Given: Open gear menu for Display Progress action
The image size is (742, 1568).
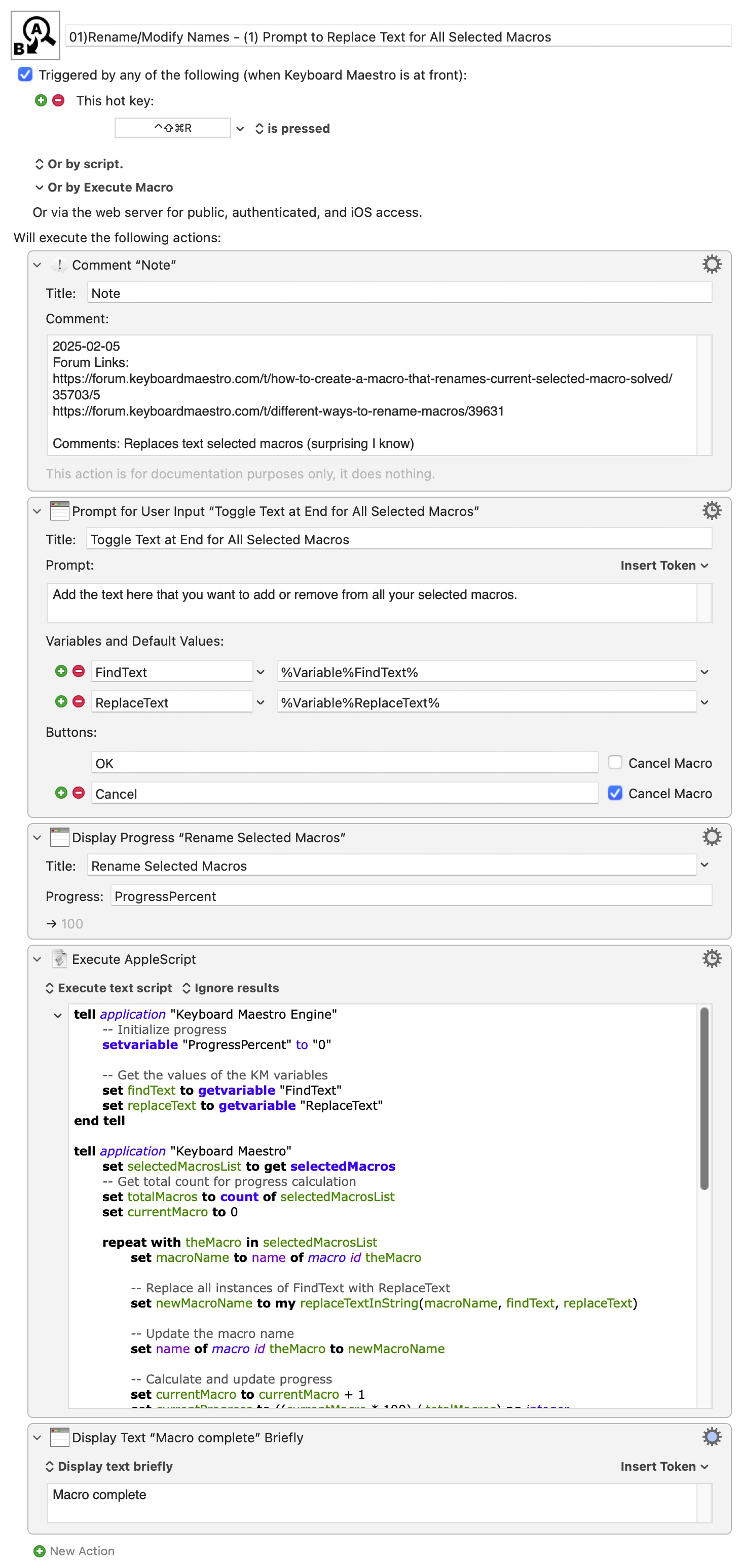Looking at the screenshot, I should tap(712, 836).
